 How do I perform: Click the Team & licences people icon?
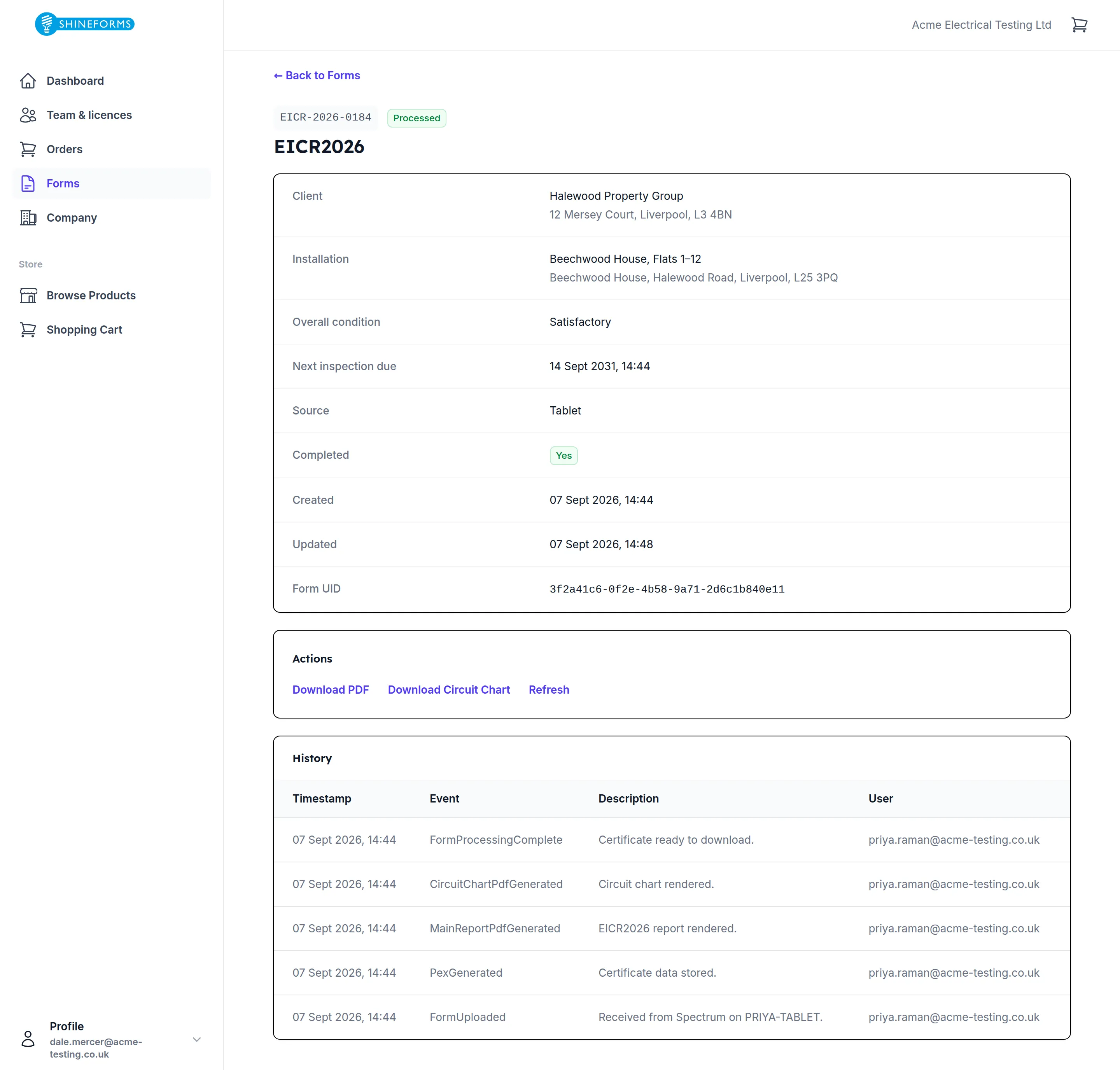pos(28,115)
